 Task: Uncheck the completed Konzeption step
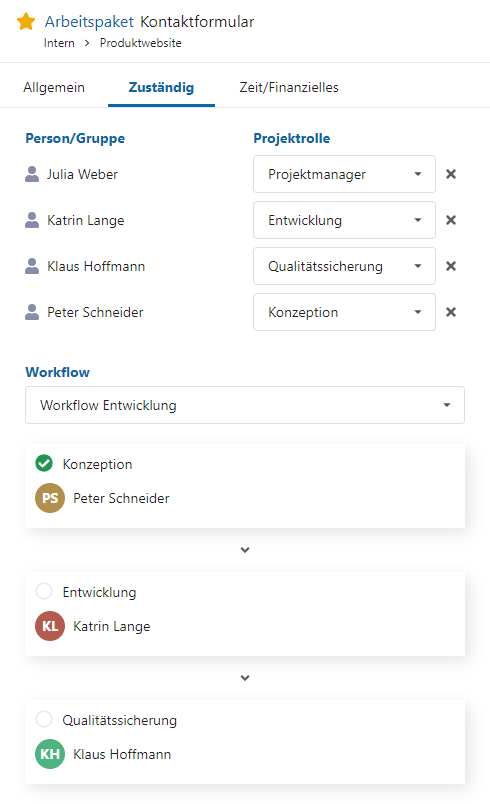44,464
